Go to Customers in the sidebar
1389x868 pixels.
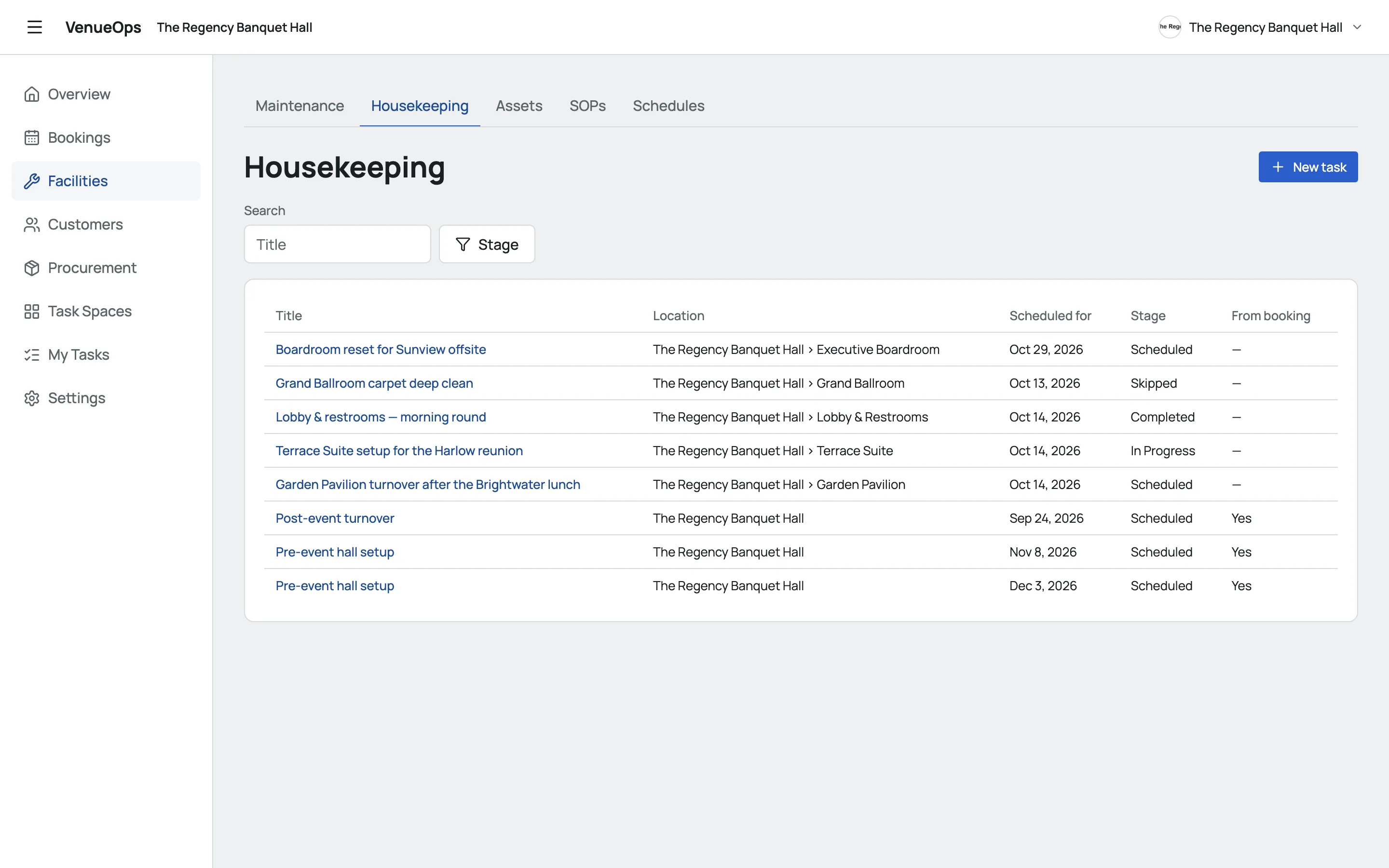tap(106, 224)
